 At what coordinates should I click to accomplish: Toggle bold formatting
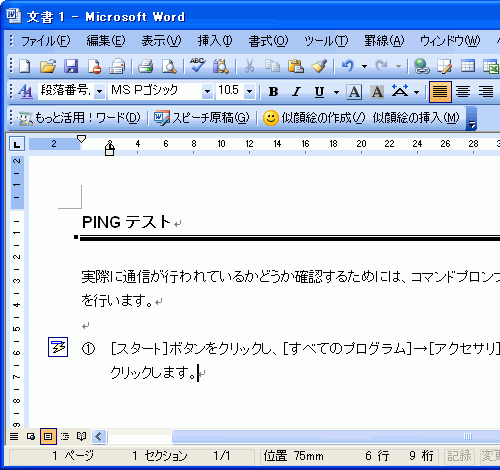coord(273,91)
